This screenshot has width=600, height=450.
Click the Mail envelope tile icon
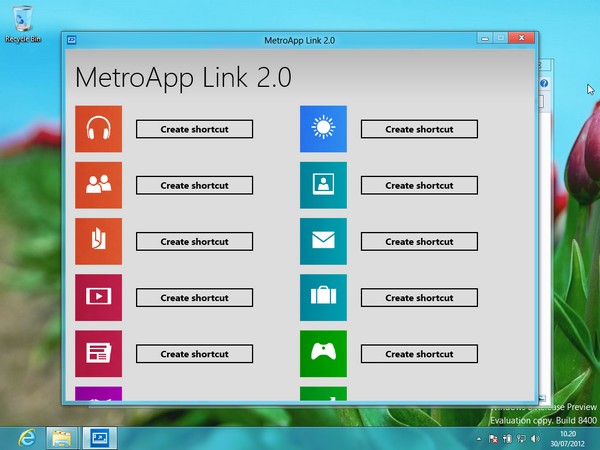(x=323, y=241)
